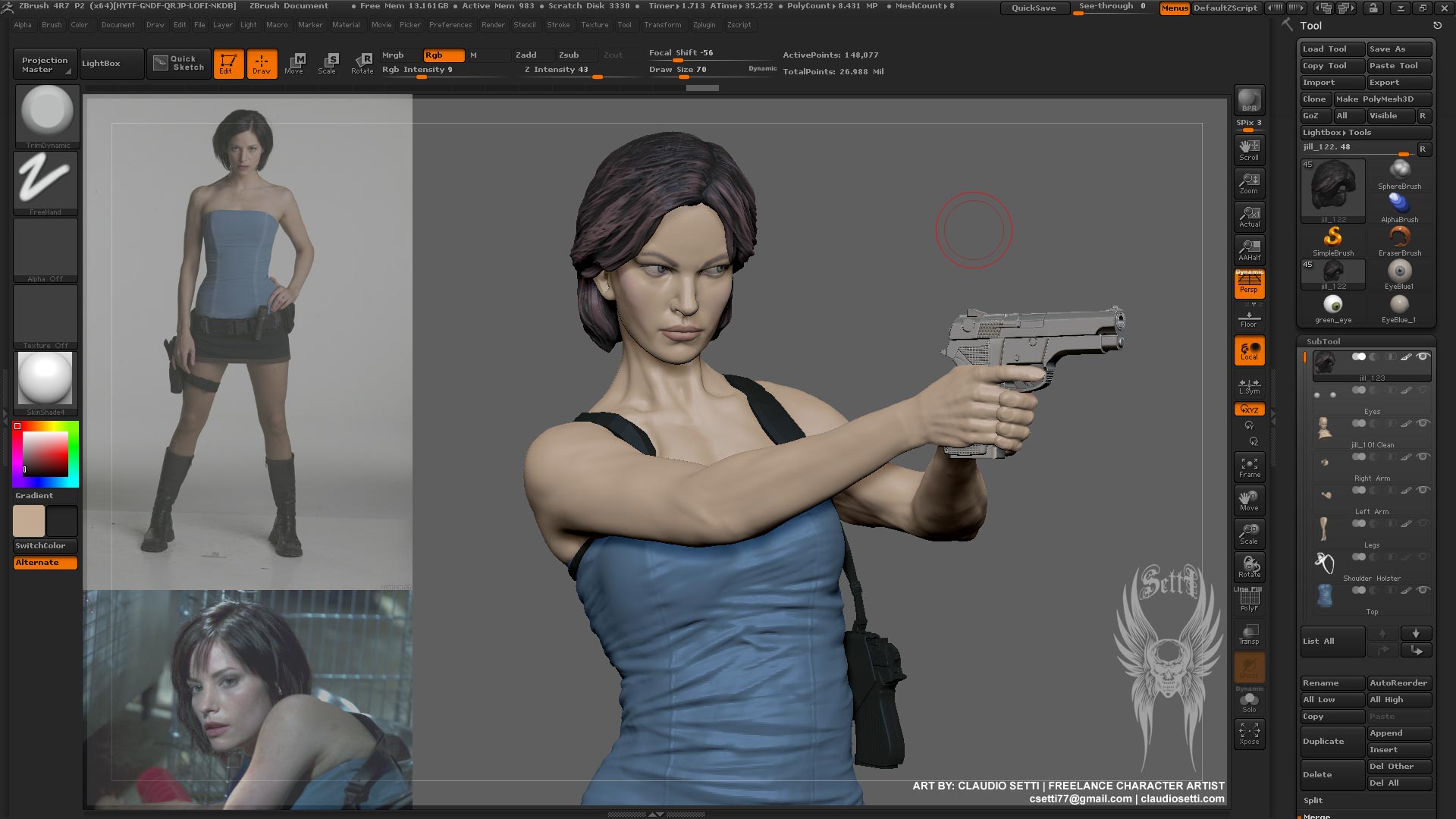
Task: Expand the Split section
Action: (1313, 801)
